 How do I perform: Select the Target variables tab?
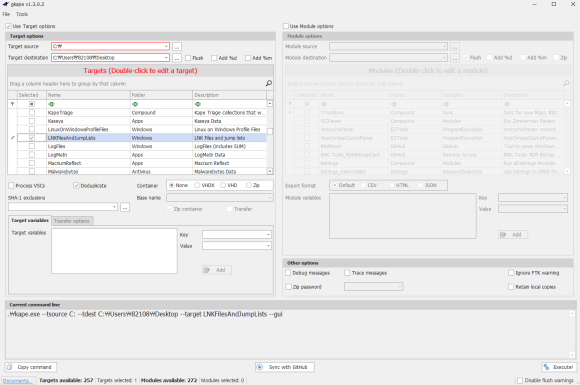coord(30,220)
